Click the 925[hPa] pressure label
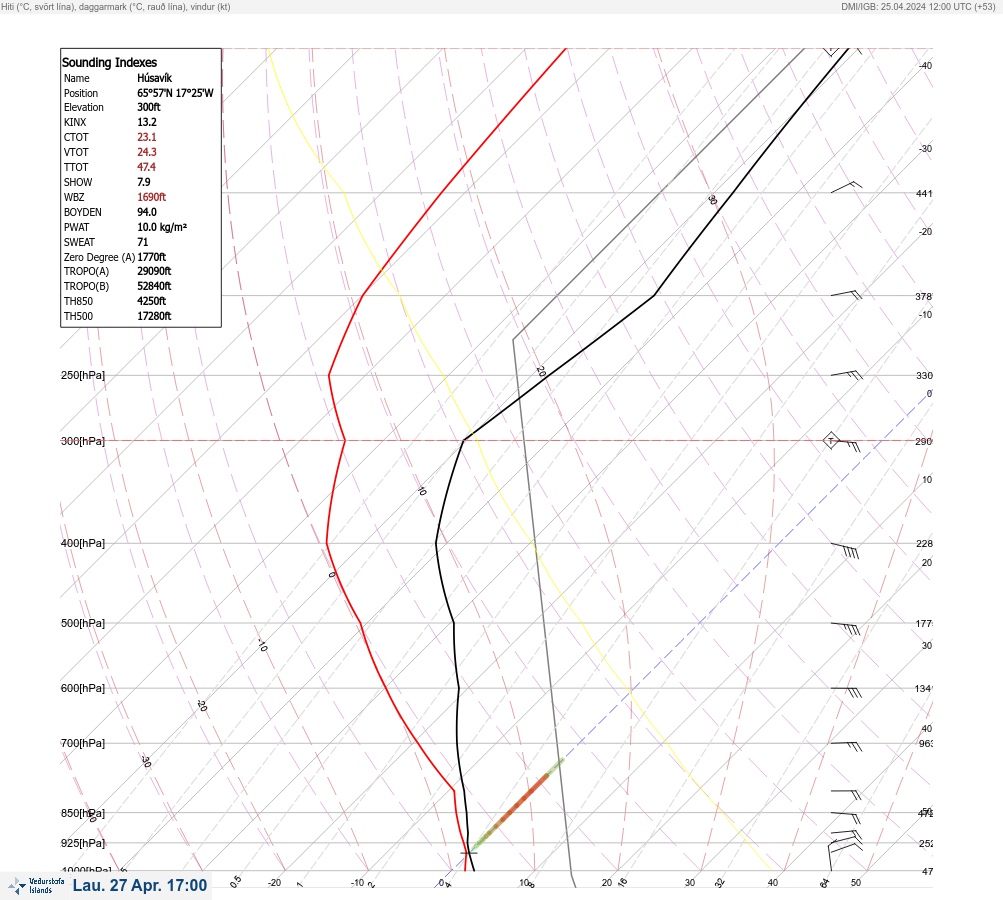1003x900 pixels. click(x=83, y=843)
